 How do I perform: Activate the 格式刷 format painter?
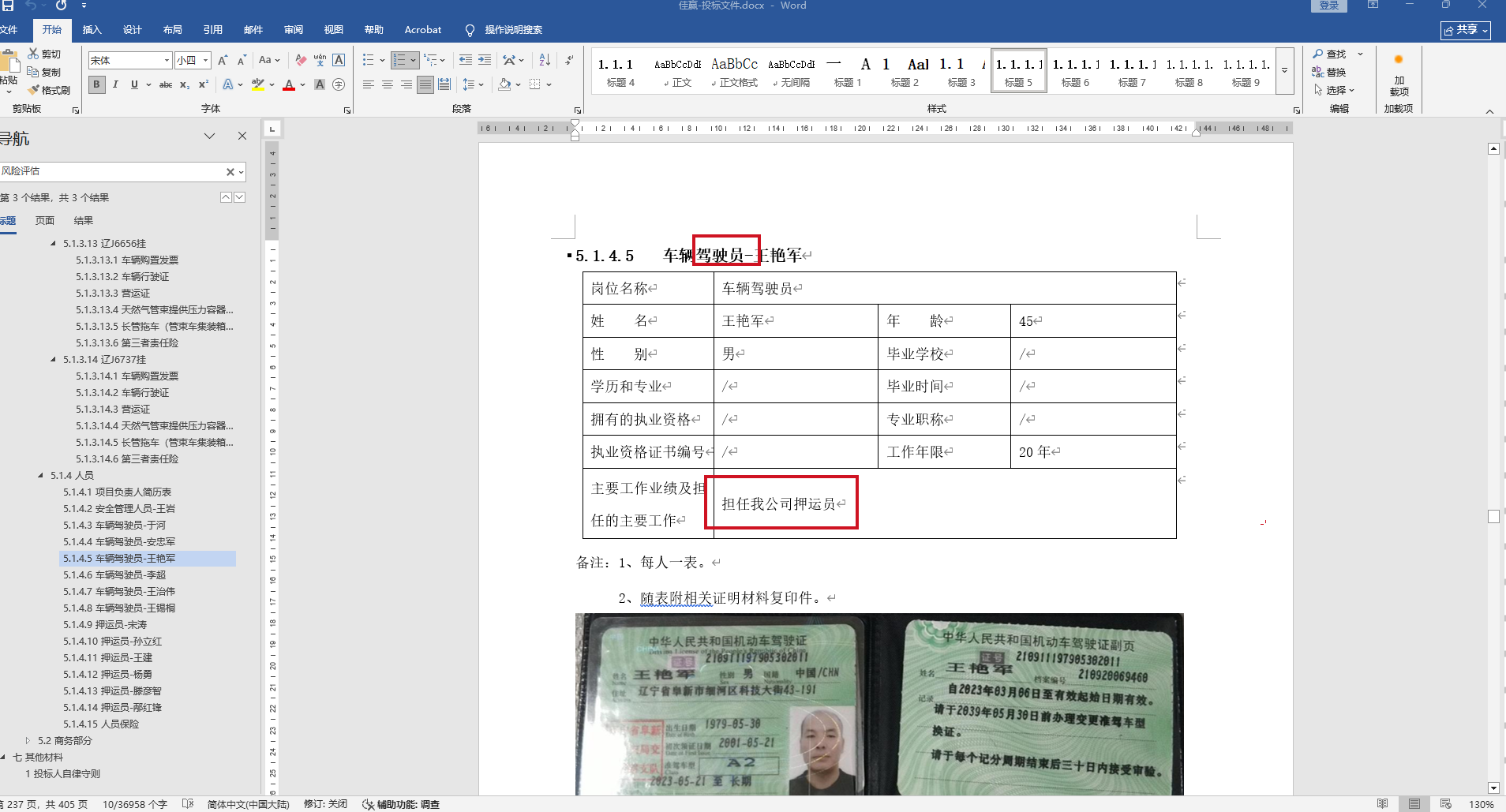point(49,90)
